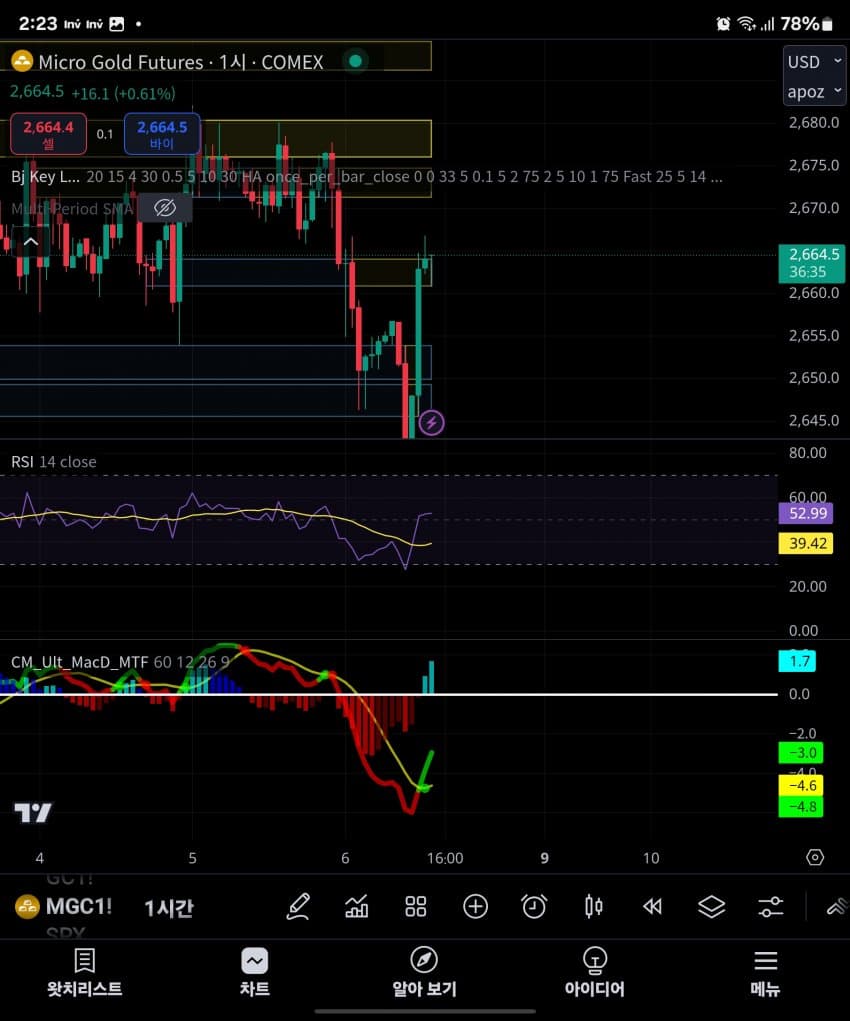850x1021 pixels.
Task: Start bar replay with the rewind icon
Action: tap(652, 906)
